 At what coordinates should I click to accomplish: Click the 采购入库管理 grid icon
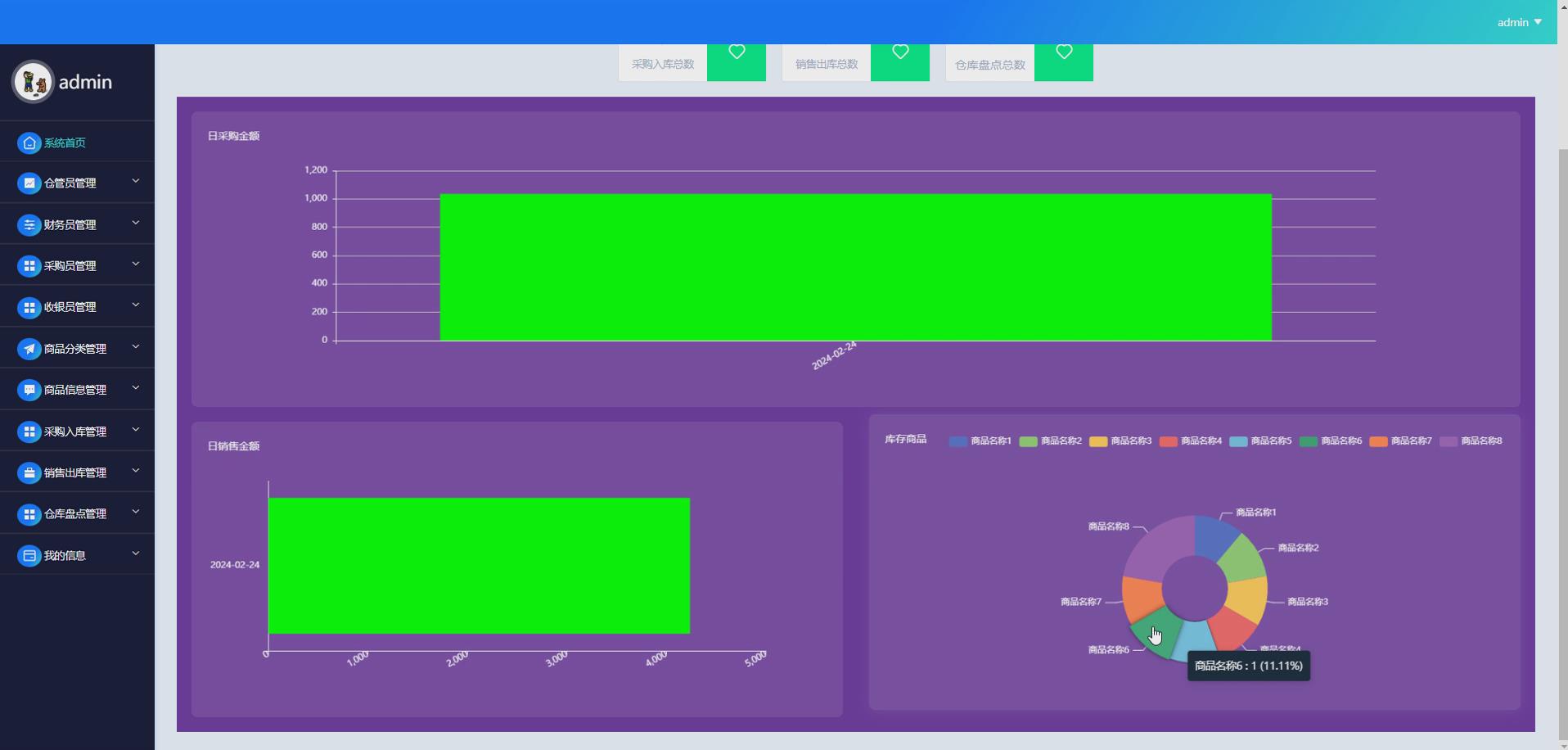coord(29,431)
